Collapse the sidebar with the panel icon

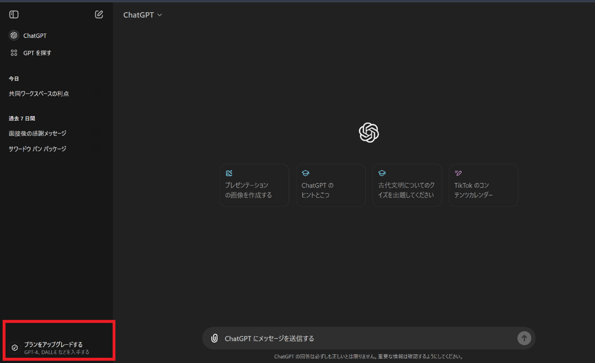[x=14, y=14]
